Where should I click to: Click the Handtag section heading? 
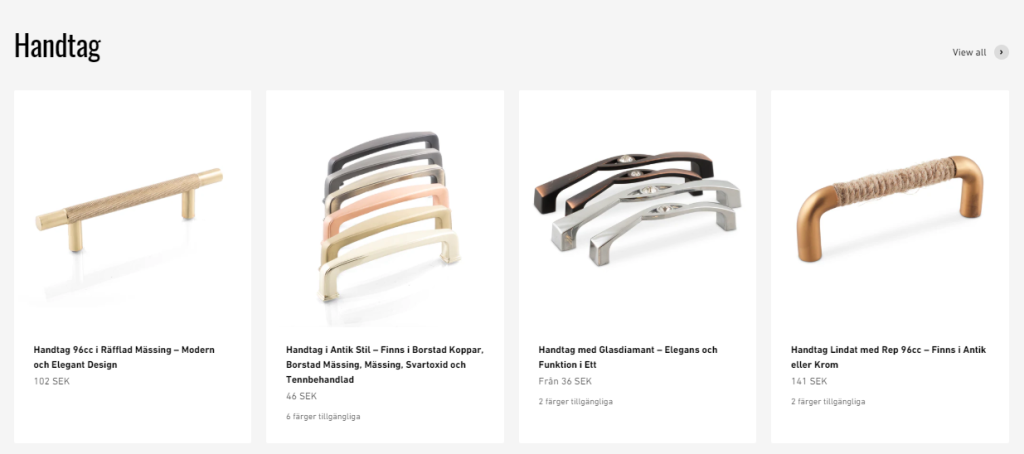pos(57,46)
